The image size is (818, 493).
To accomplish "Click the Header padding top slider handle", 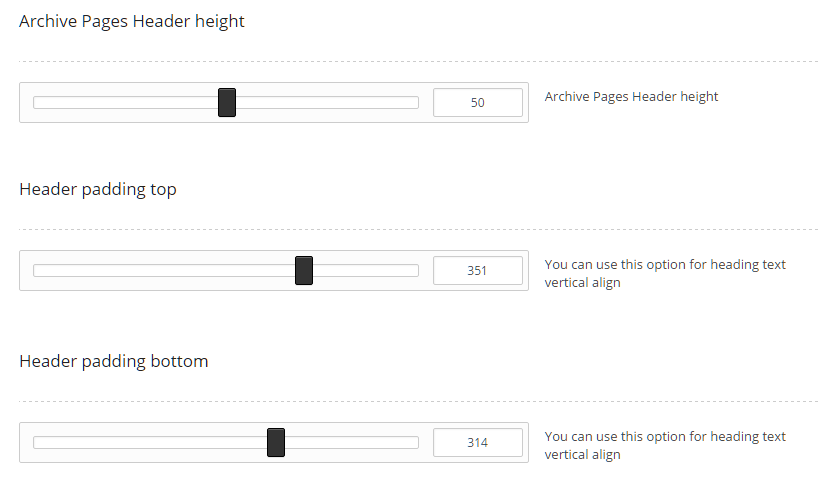I will [304, 270].
